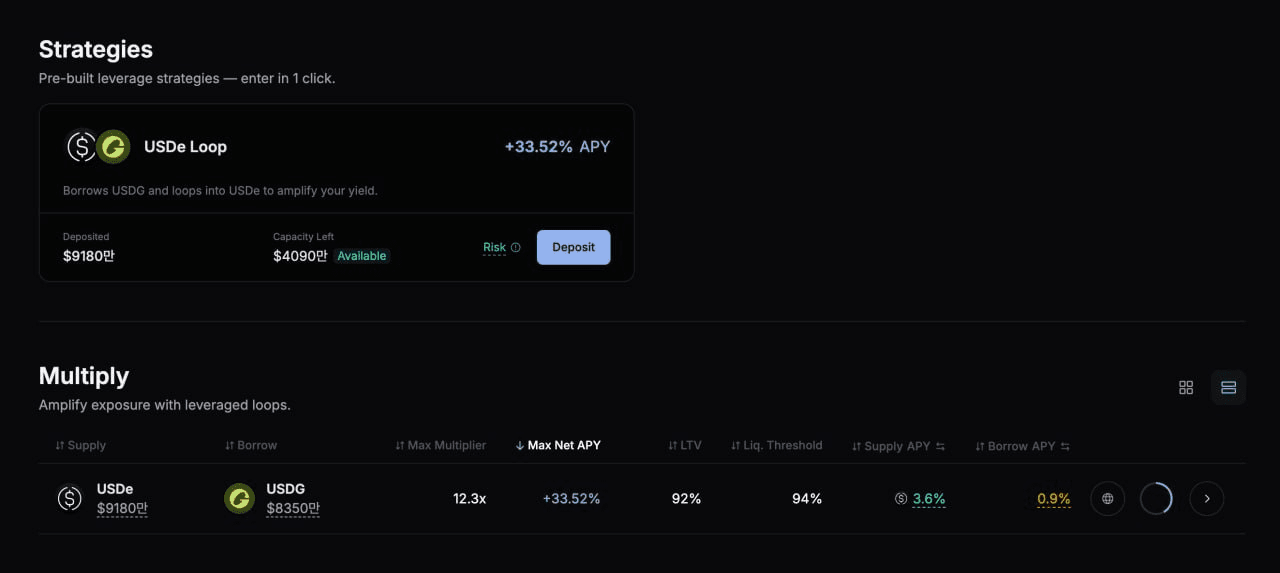Sort table by Max Multiplier
The height and width of the screenshot is (573, 1280).
click(x=440, y=445)
